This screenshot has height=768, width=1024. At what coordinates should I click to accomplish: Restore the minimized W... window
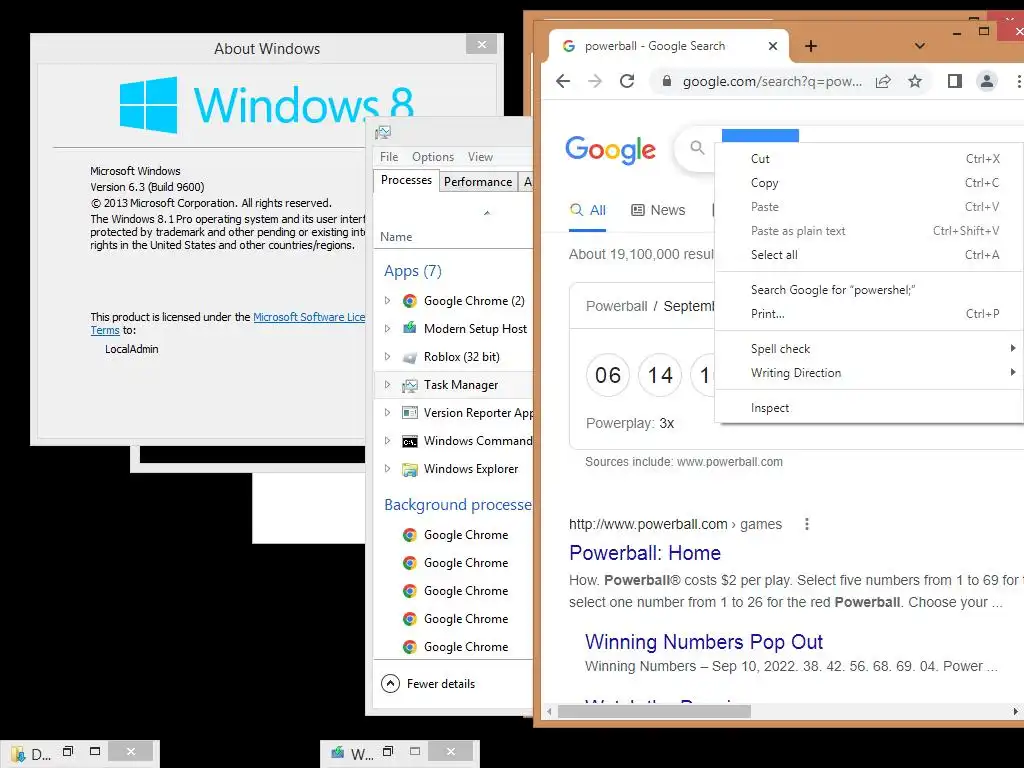coord(388,752)
